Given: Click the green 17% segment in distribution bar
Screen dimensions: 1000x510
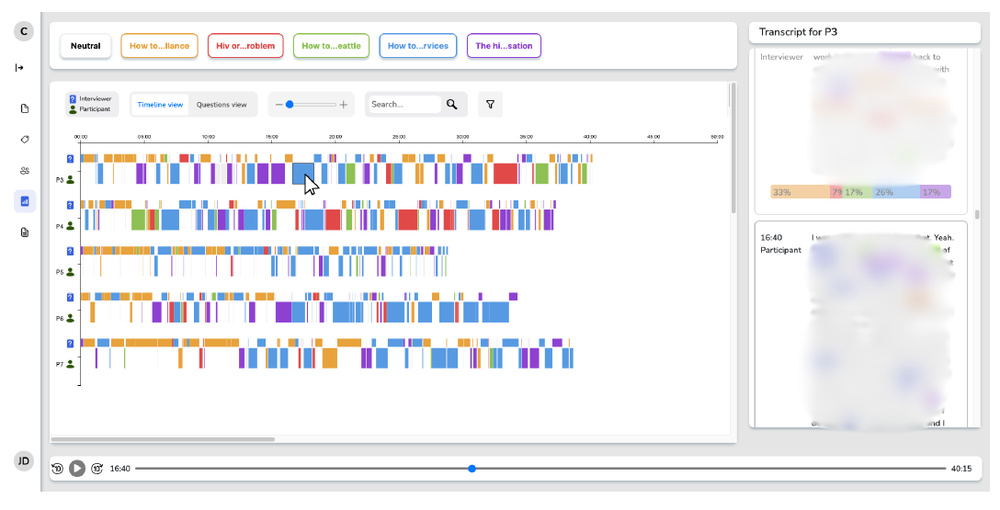Looking at the screenshot, I should click(x=858, y=192).
